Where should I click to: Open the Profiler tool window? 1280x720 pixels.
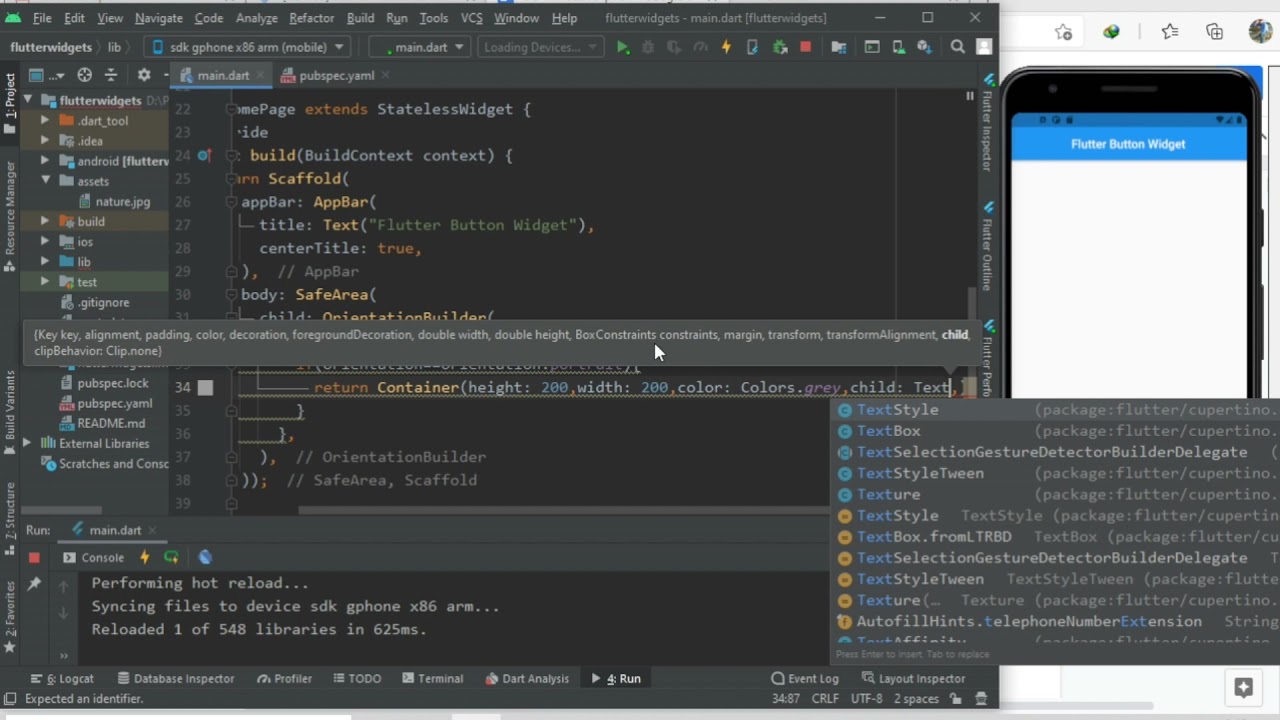click(284, 679)
